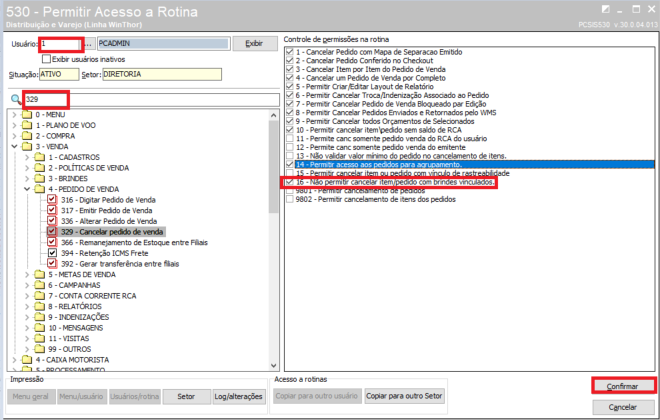The width and height of the screenshot is (660, 420).
Task: Collapse the 4 - PEDIDO DE VENDA node
Action: (27, 189)
